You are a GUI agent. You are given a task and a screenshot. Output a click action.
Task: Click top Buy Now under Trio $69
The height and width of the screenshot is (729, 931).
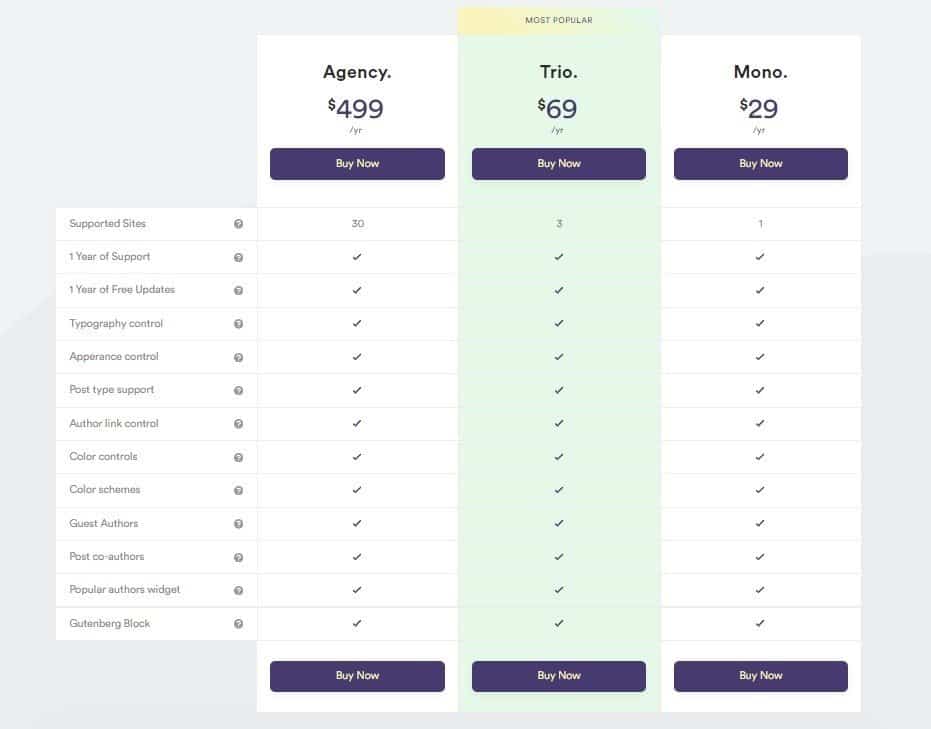[x=559, y=164]
